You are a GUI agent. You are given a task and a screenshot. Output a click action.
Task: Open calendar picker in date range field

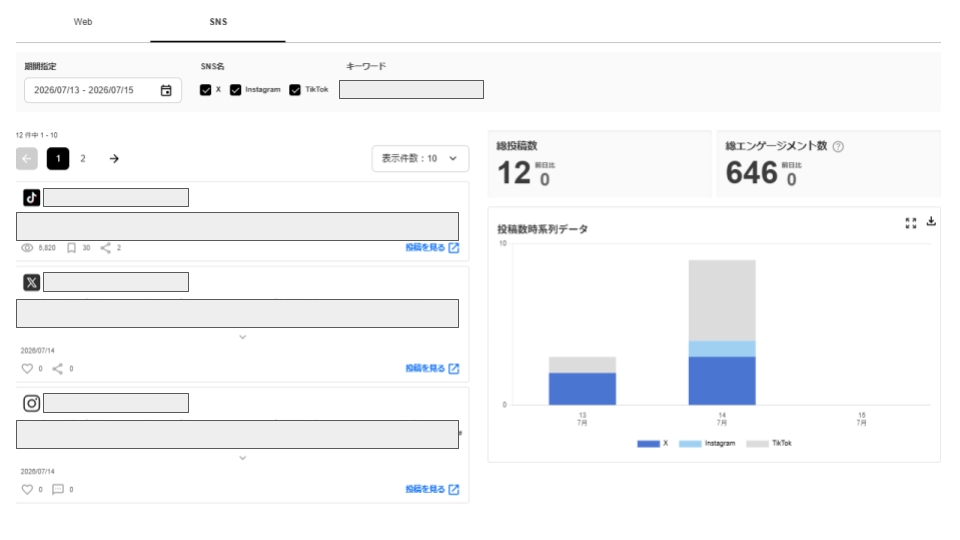pyautogui.click(x=166, y=90)
